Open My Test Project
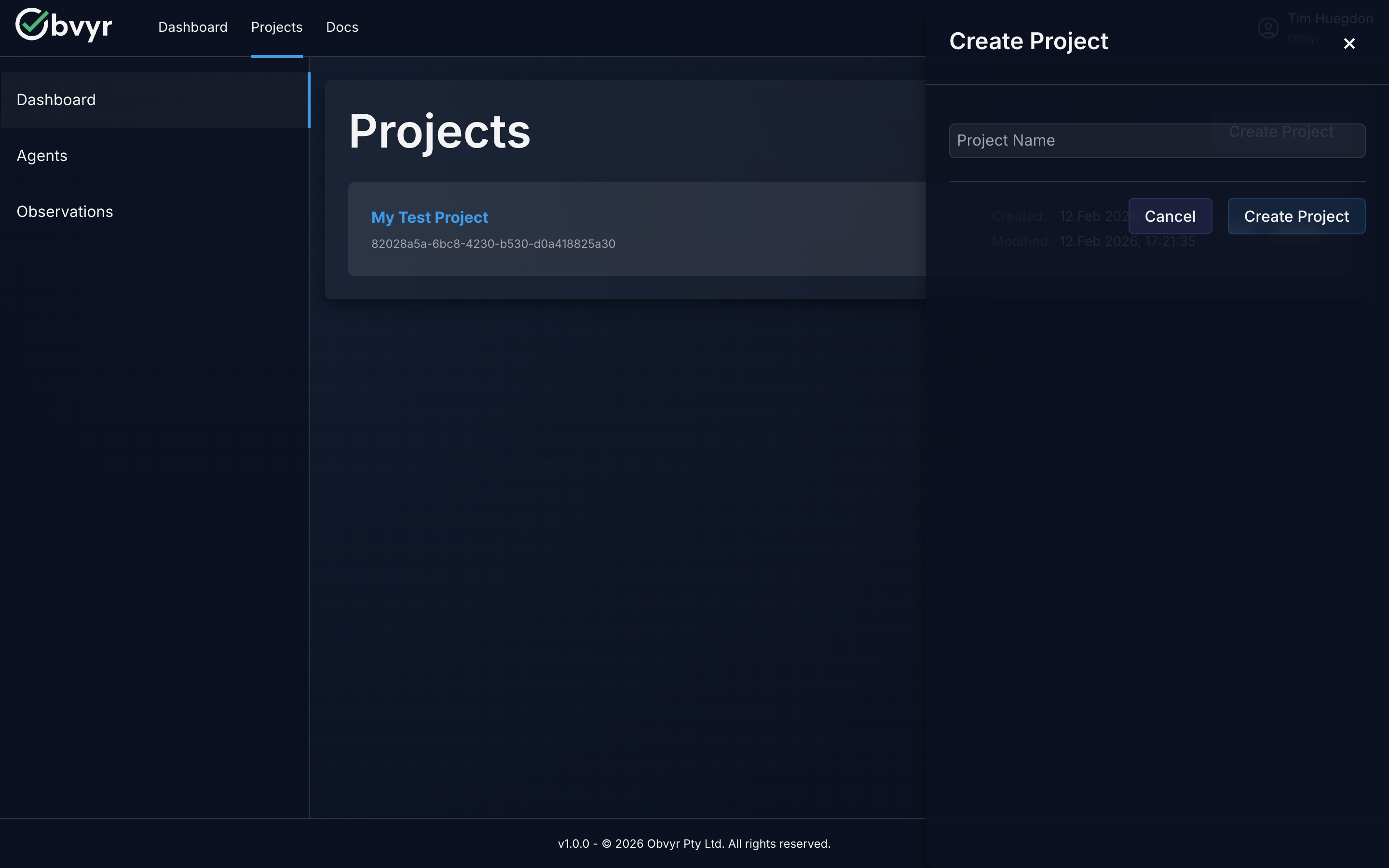The height and width of the screenshot is (868, 1389). pyautogui.click(x=429, y=217)
